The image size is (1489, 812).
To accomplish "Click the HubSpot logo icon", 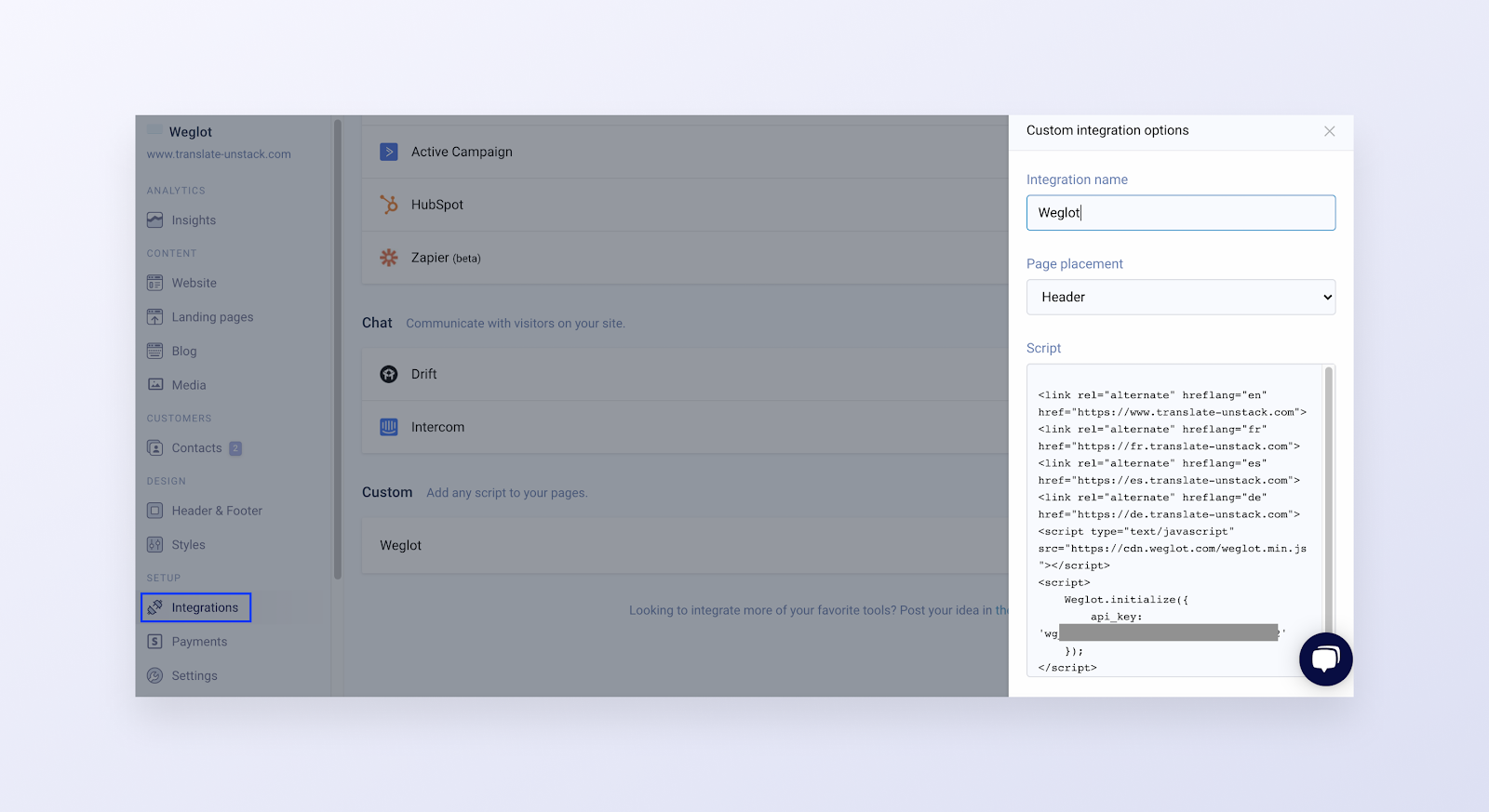I will [389, 205].
